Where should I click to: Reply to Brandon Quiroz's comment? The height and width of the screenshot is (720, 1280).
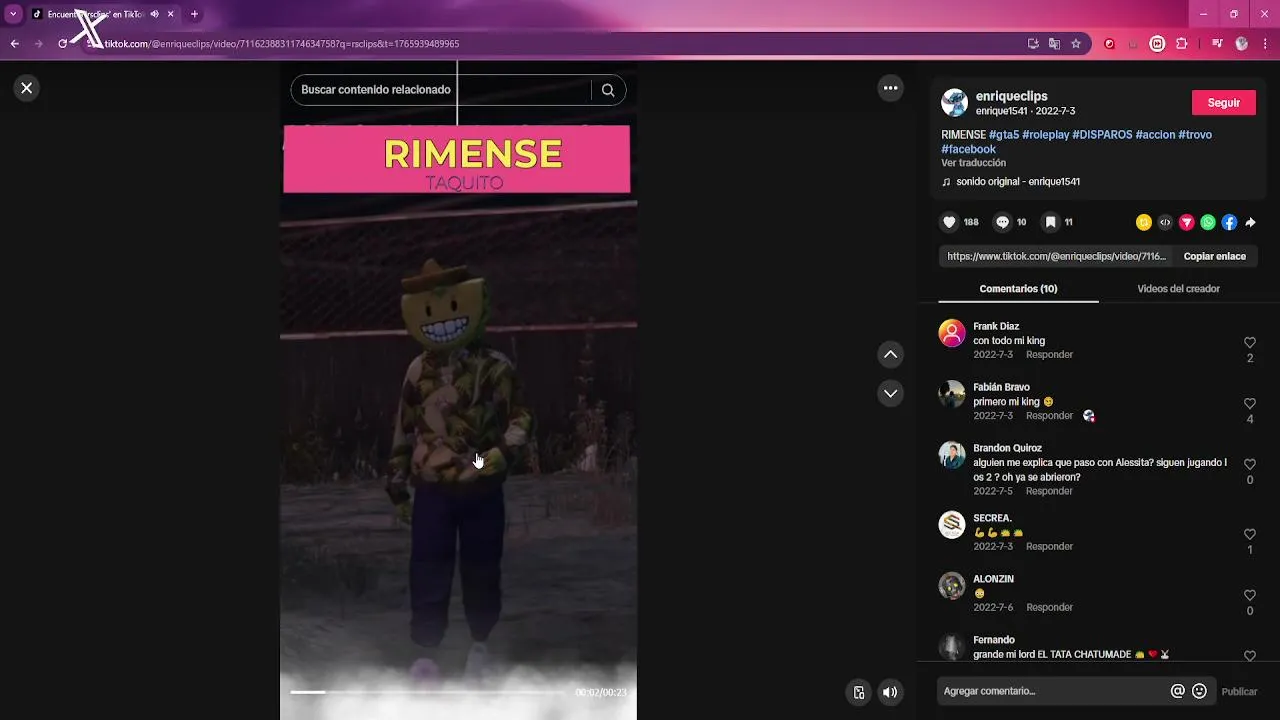[1049, 491]
